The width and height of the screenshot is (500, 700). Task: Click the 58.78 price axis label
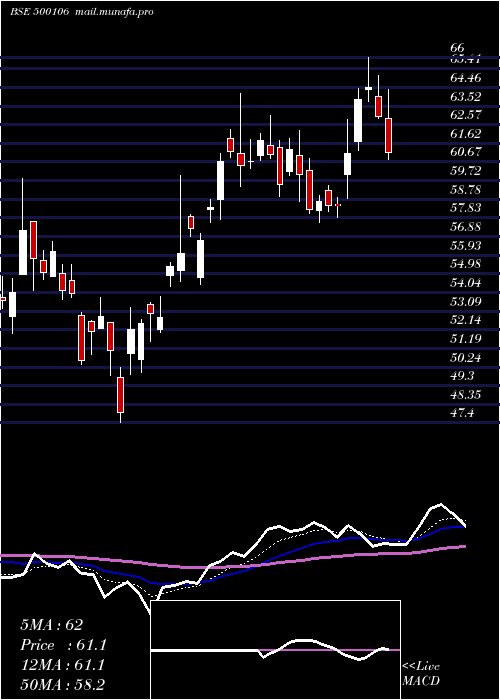click(x=466, y=189)
